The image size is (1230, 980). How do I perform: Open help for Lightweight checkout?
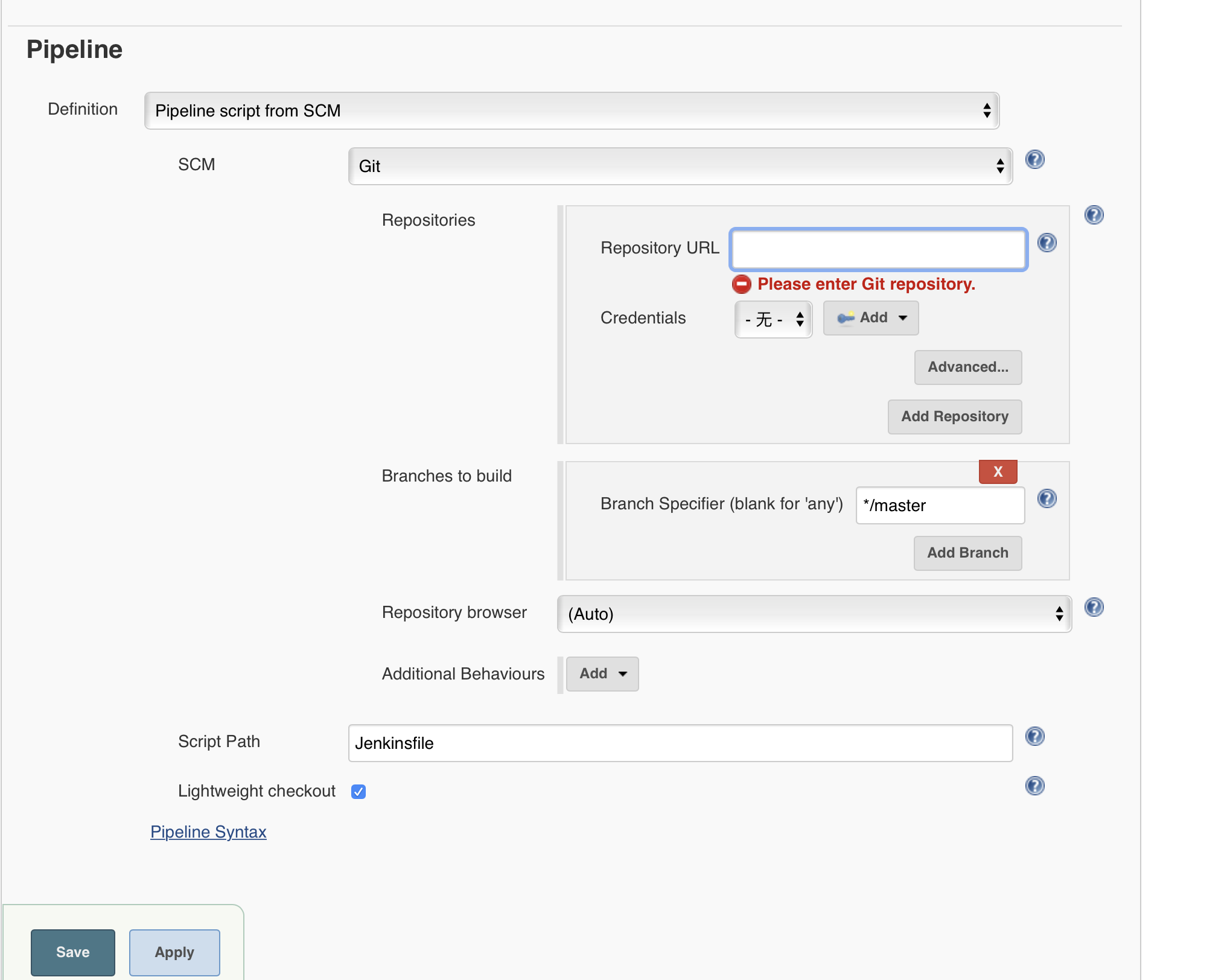(x=1036, y=786)
